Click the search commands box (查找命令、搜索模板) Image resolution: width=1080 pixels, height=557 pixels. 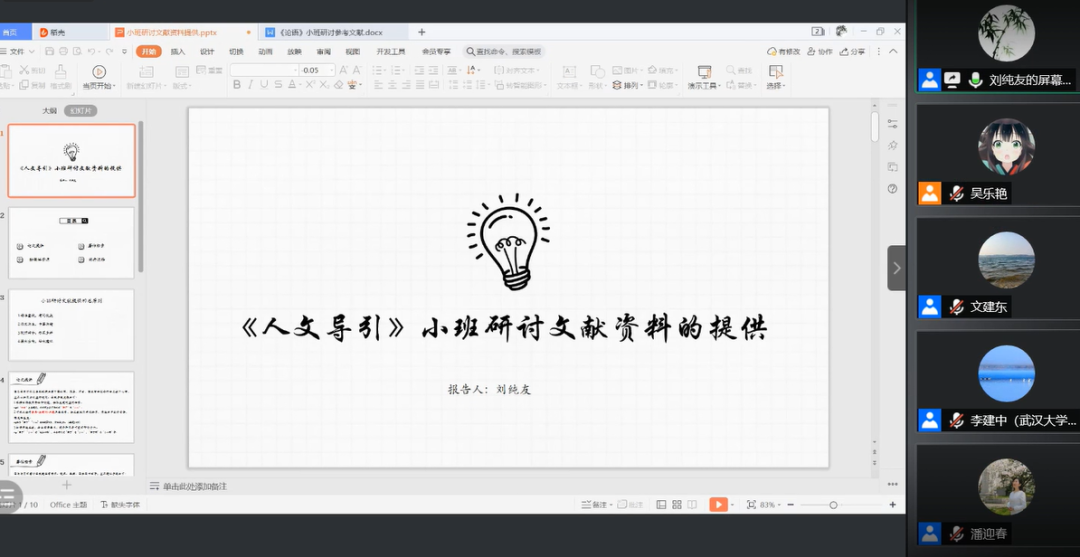click(x=503, y=52)
